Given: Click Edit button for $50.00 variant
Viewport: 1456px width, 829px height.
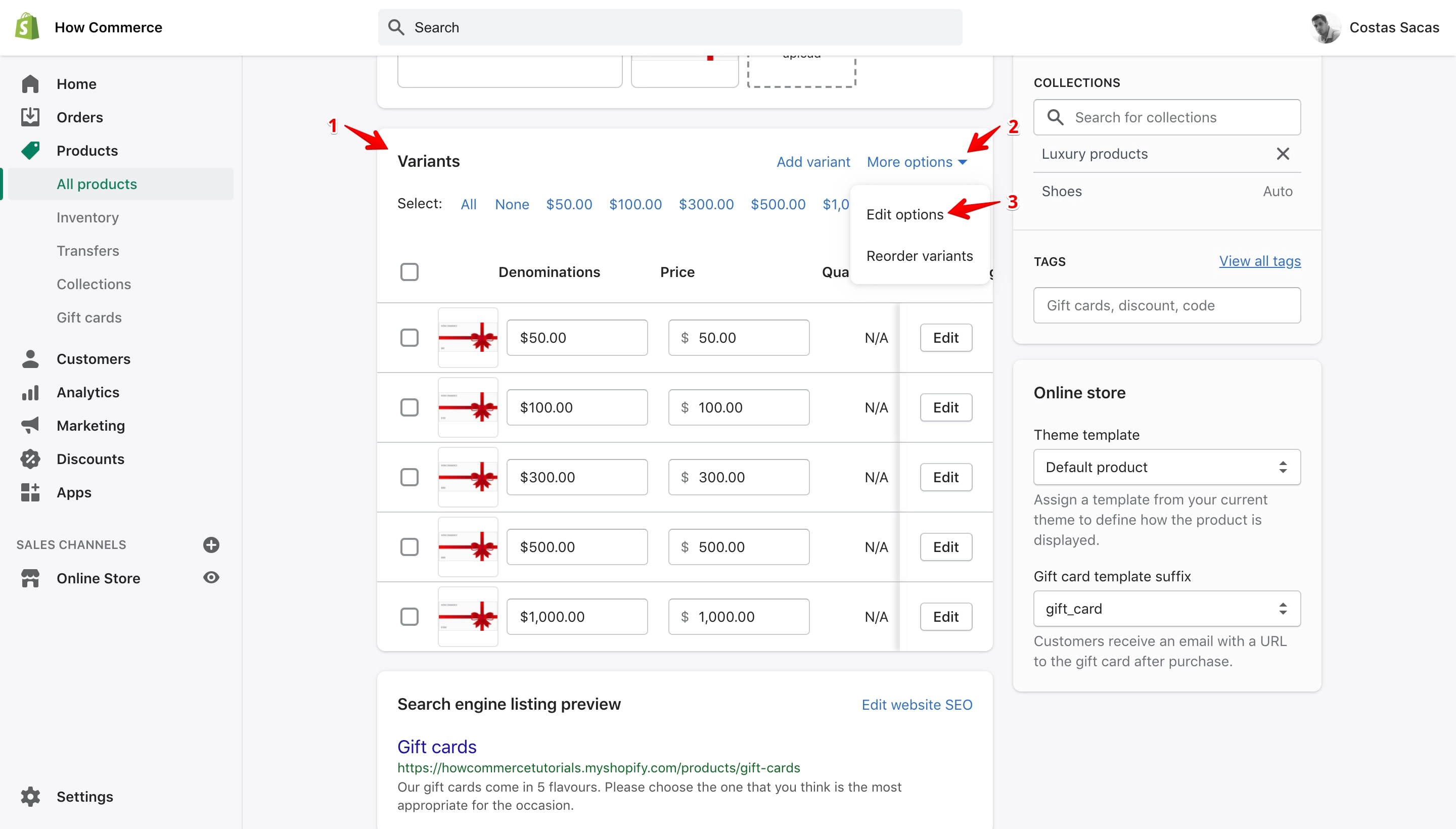Looking at the screenshot, I should [946, 338].
